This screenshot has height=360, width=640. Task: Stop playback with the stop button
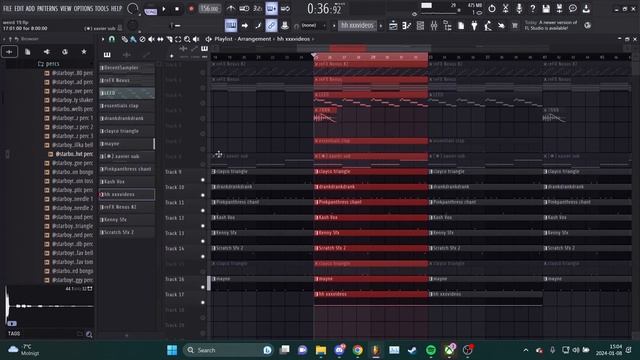click(177, 9)
